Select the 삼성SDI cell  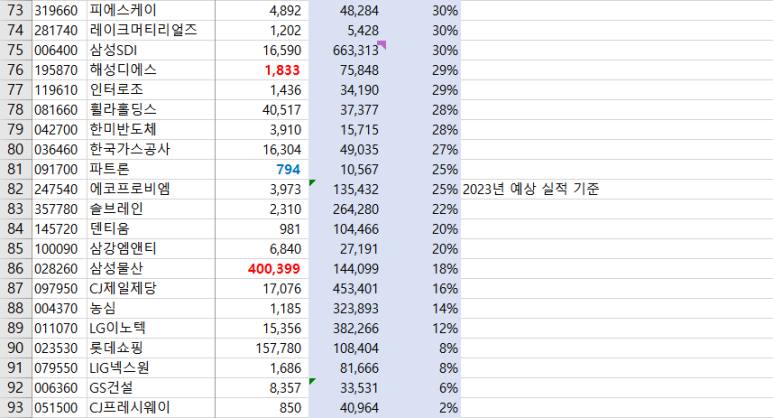[151, 50]
